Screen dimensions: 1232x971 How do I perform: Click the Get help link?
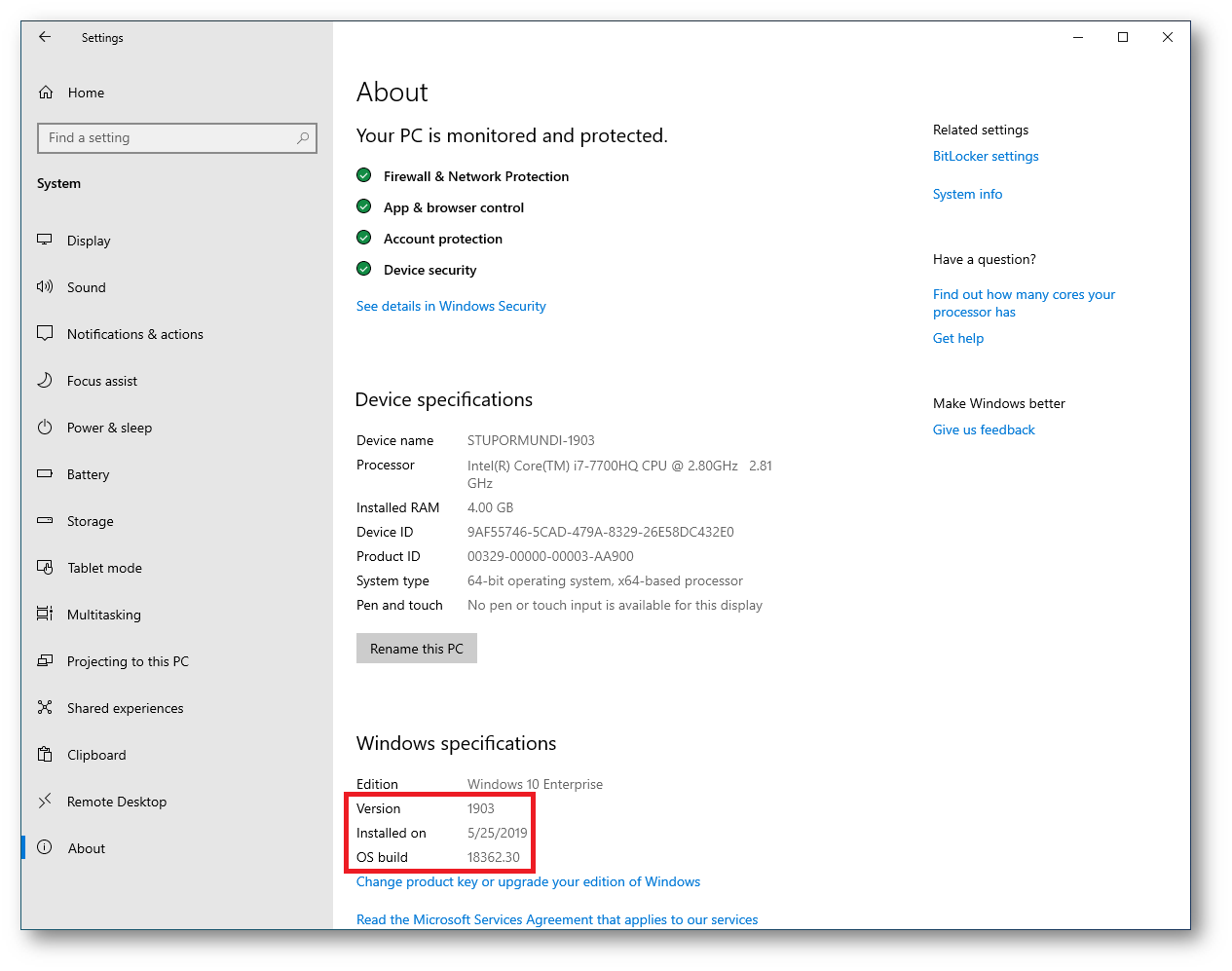point(958,338)
